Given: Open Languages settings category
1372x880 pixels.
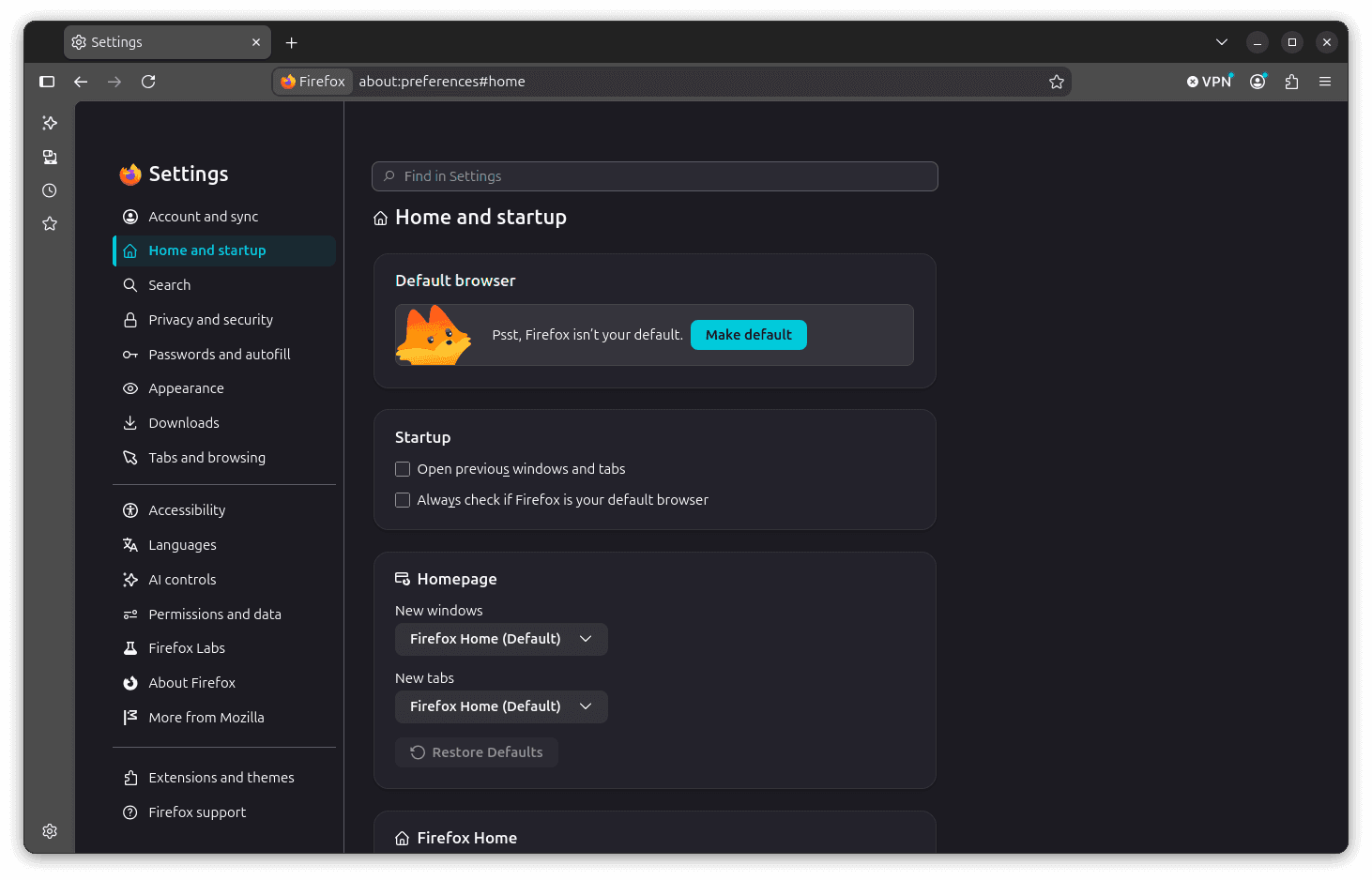Looking at the screenshot, I should point(224,545).
